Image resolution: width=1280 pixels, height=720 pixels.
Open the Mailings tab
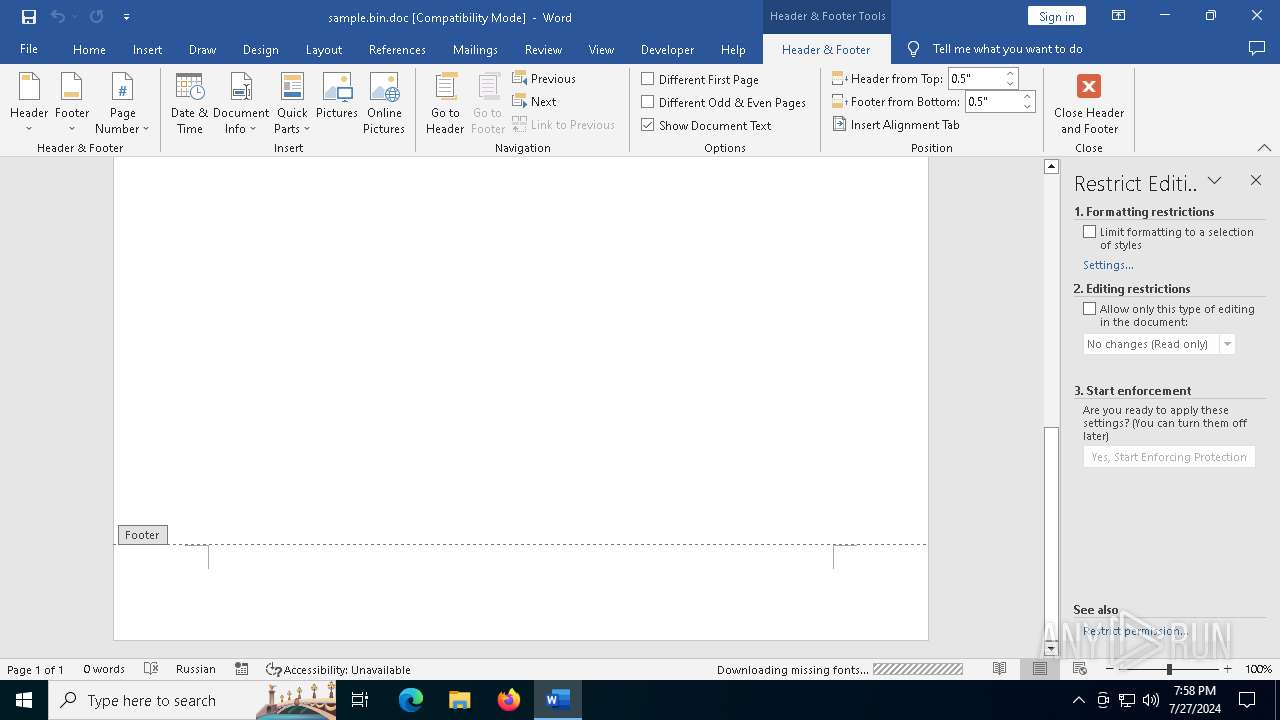point(475,49)
